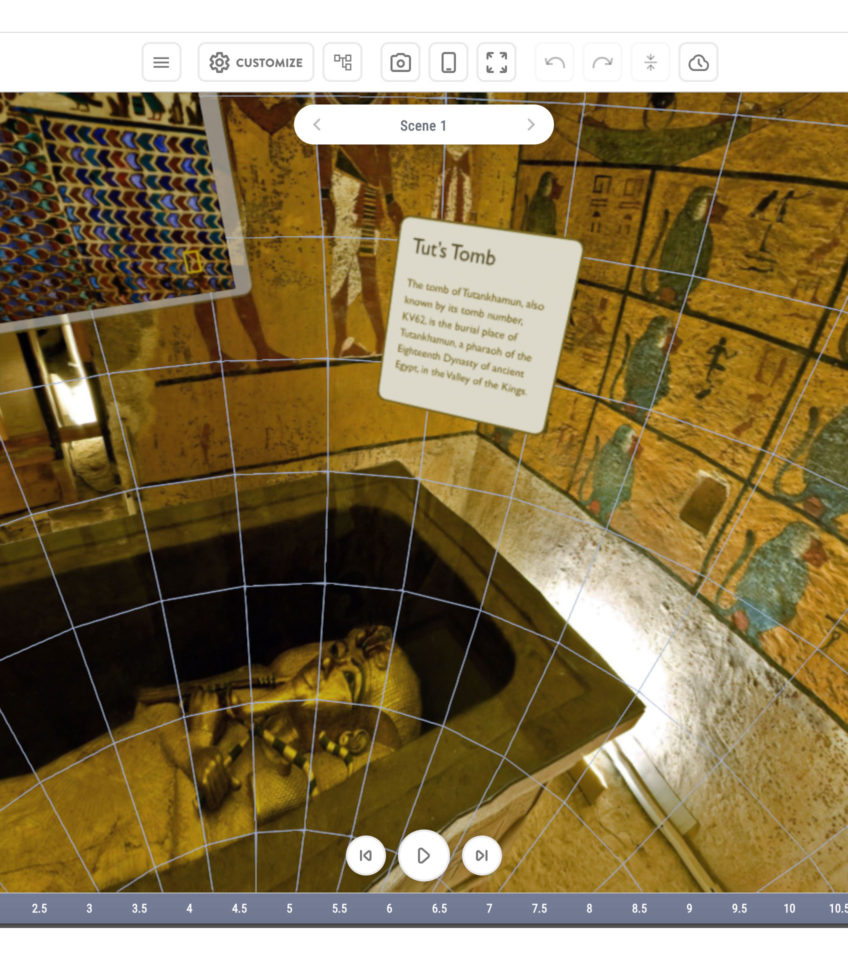The height and width of the screenshot is (960, 848).
Task: Jump to 8 on the timeline
Action: pyautogui.click(x=589, y=909)
